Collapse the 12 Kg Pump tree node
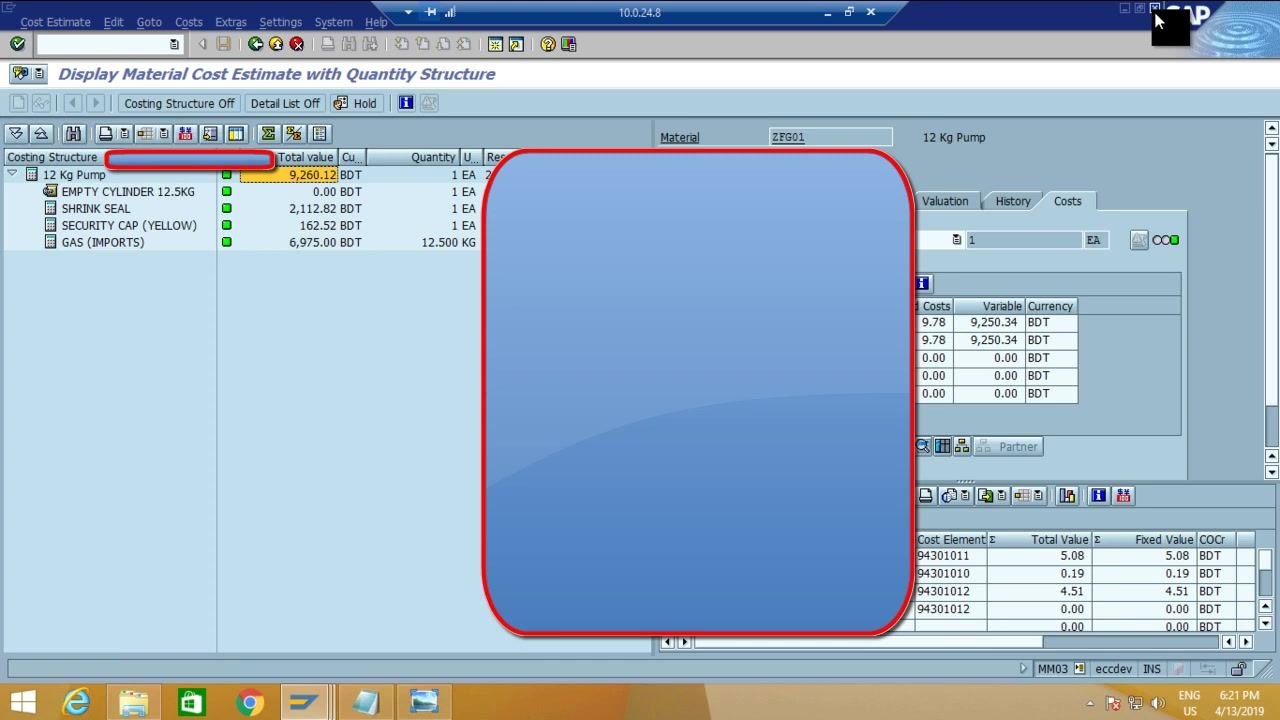Screen dimensions: 1280x720 pos(12,175)
